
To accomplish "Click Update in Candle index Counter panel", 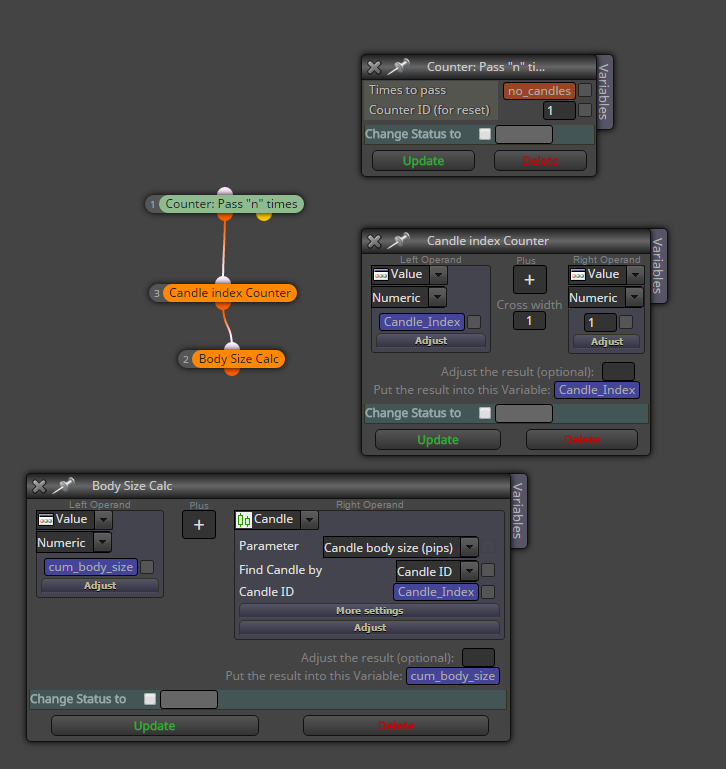I will coord(438,439).
